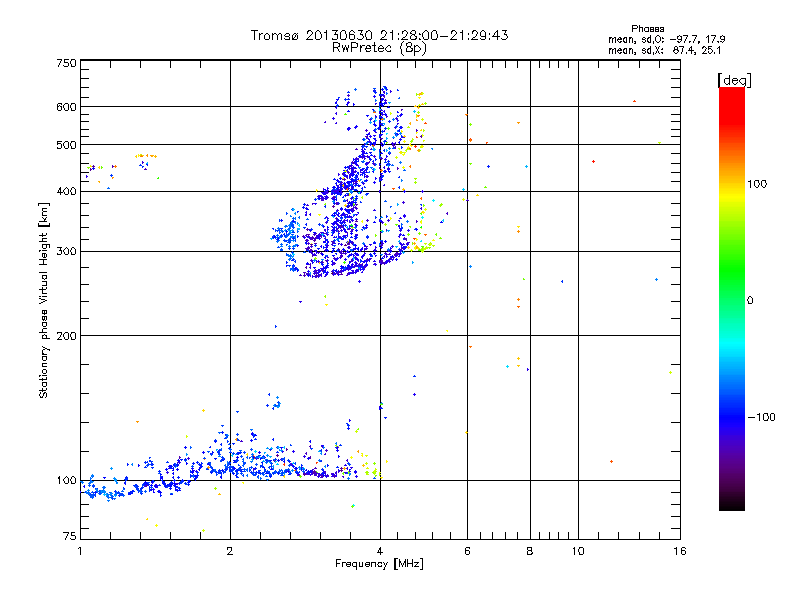800x600 pixels.
Task: Click the colorbar phase scale
Action: click(x=732, y=298)
